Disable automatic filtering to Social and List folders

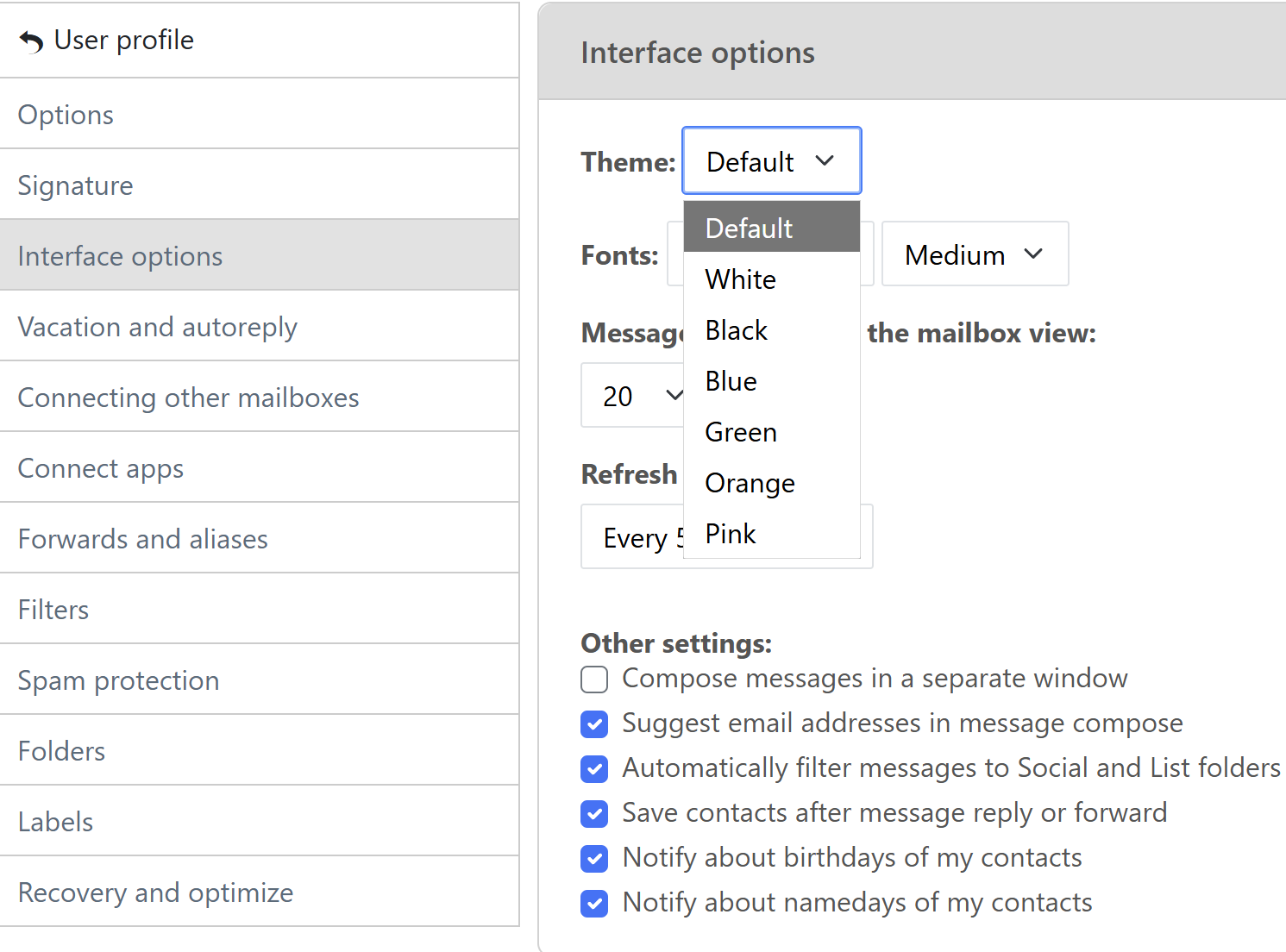point(594,769)
